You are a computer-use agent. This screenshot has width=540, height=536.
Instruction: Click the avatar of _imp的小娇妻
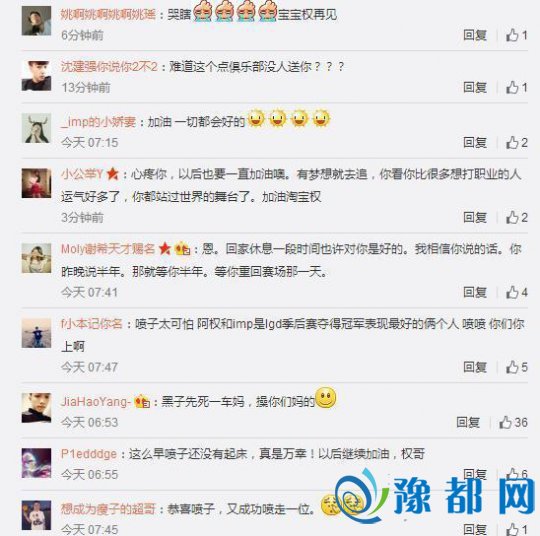(37, 128)
